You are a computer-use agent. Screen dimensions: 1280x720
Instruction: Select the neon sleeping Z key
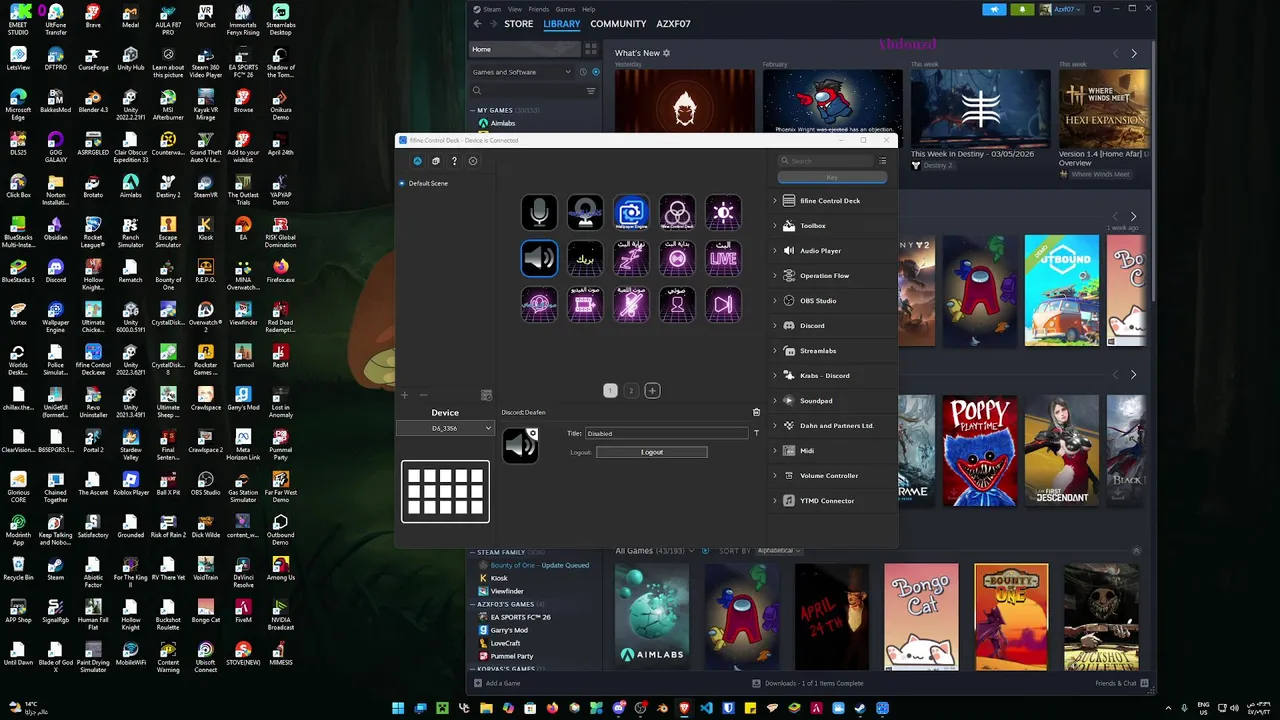631,258
